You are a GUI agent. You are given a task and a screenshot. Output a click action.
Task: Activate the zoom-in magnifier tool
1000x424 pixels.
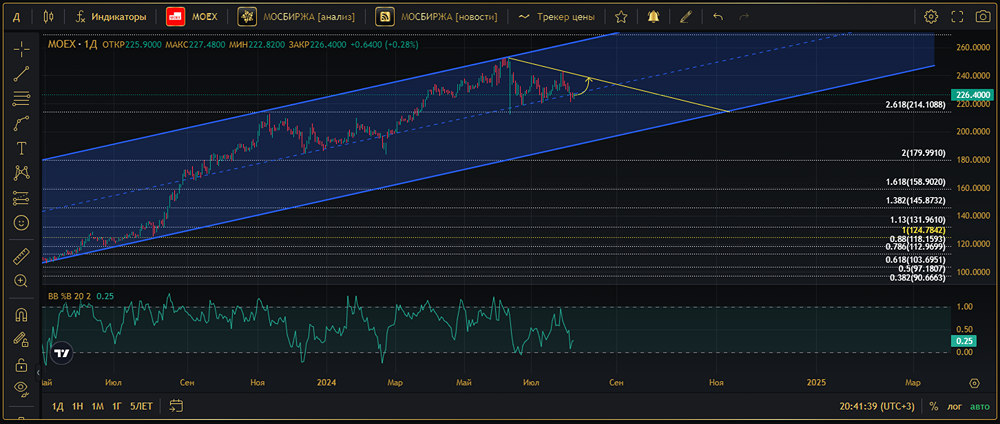pyautogui.click(x=21, y=281)
